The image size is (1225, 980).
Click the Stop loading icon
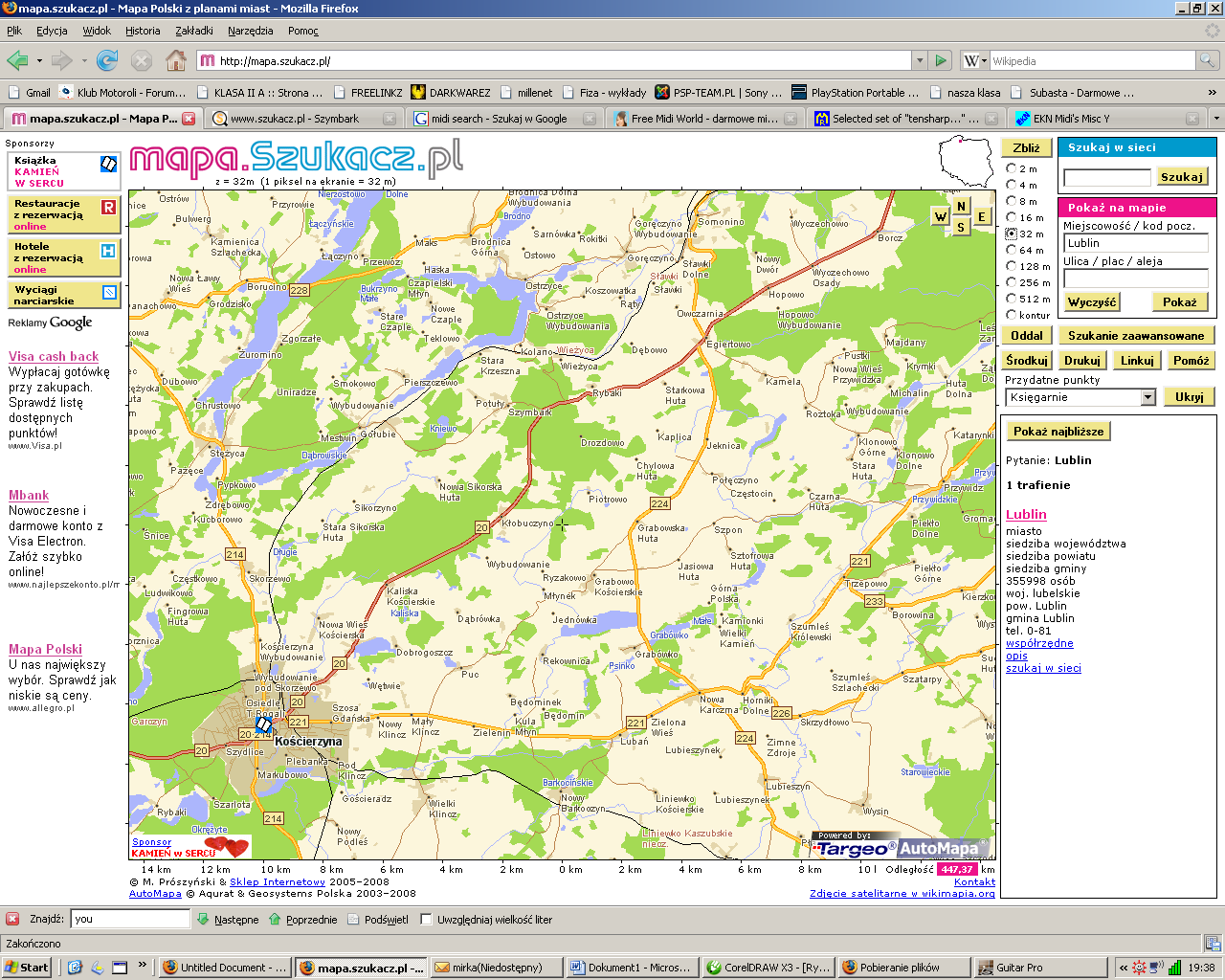(142, 60)
